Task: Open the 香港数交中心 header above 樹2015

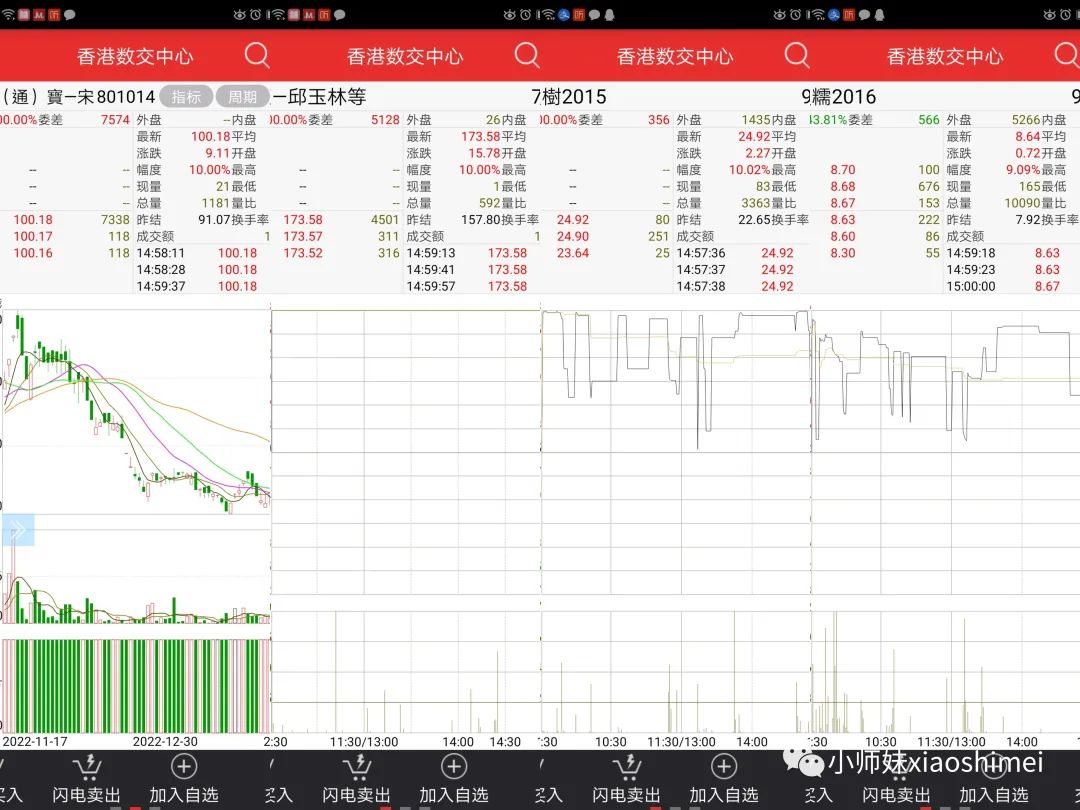Action: pos(674,56)
